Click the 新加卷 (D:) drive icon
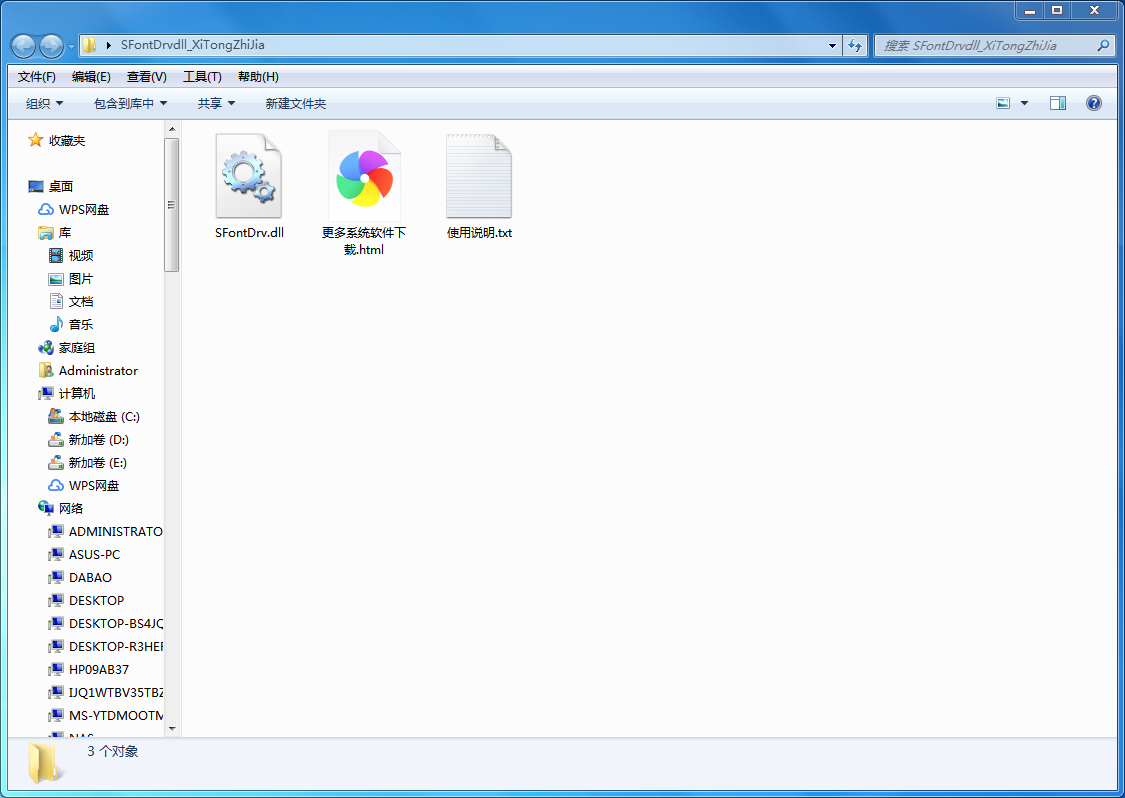Viewport: 1125px width, 798px height. pos(56,439)
